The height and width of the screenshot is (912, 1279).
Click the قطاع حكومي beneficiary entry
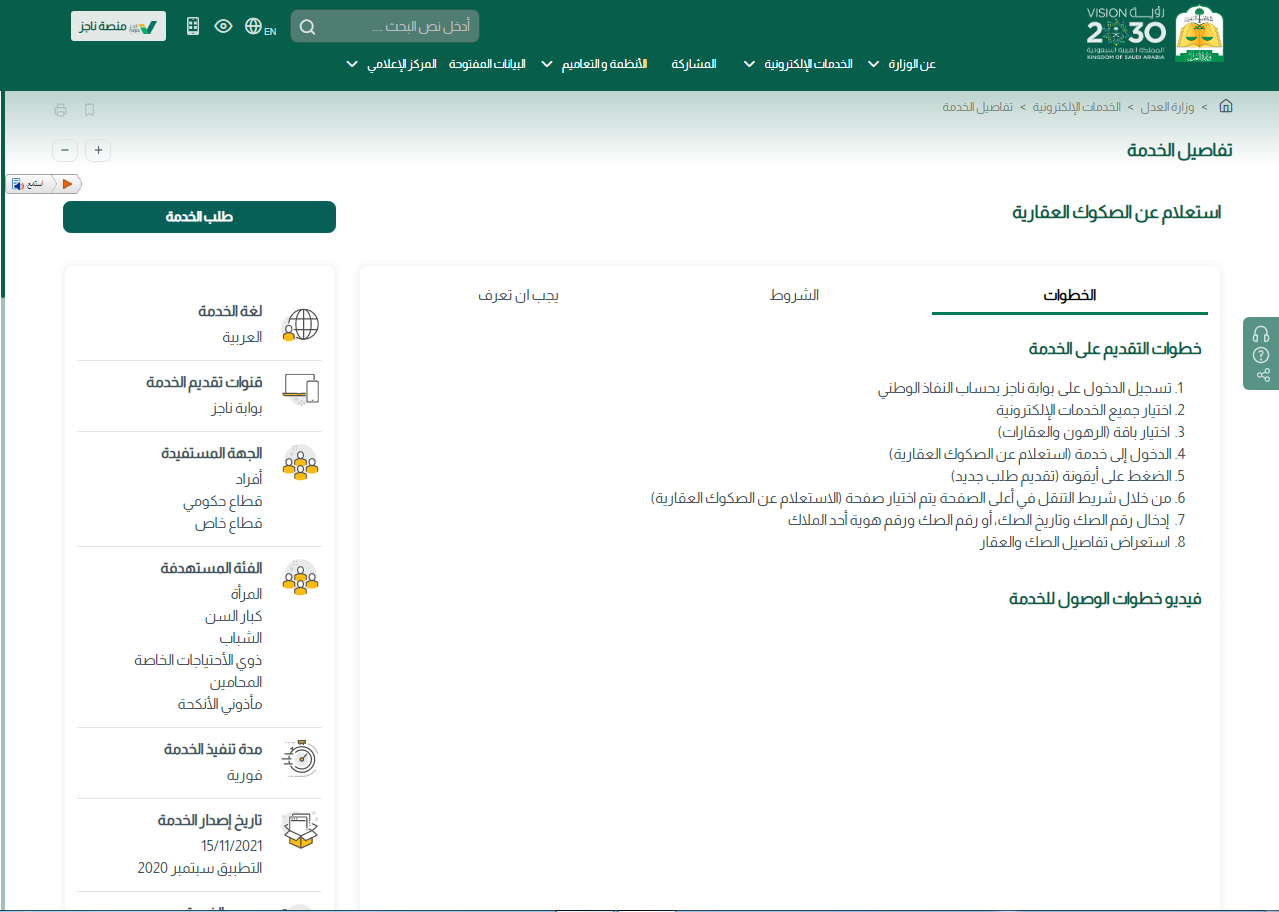click(223, 501)
